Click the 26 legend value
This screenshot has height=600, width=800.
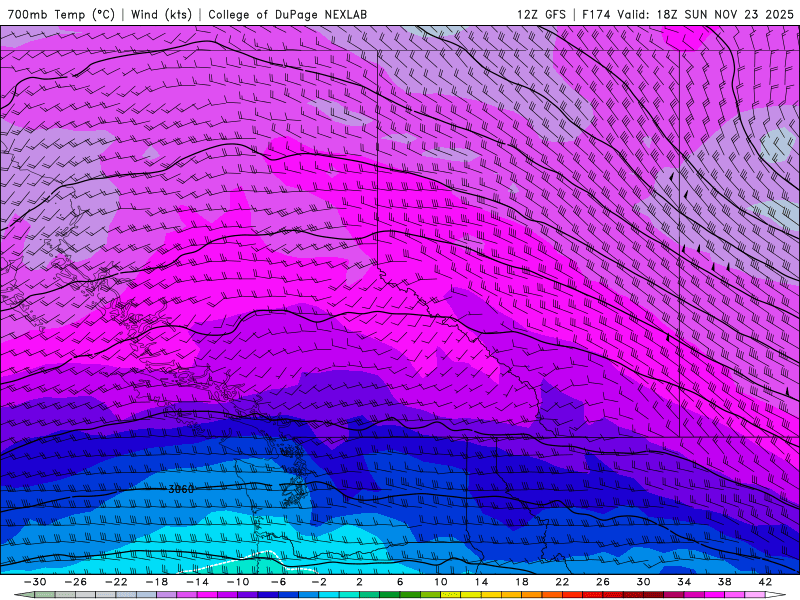[603, 582]
